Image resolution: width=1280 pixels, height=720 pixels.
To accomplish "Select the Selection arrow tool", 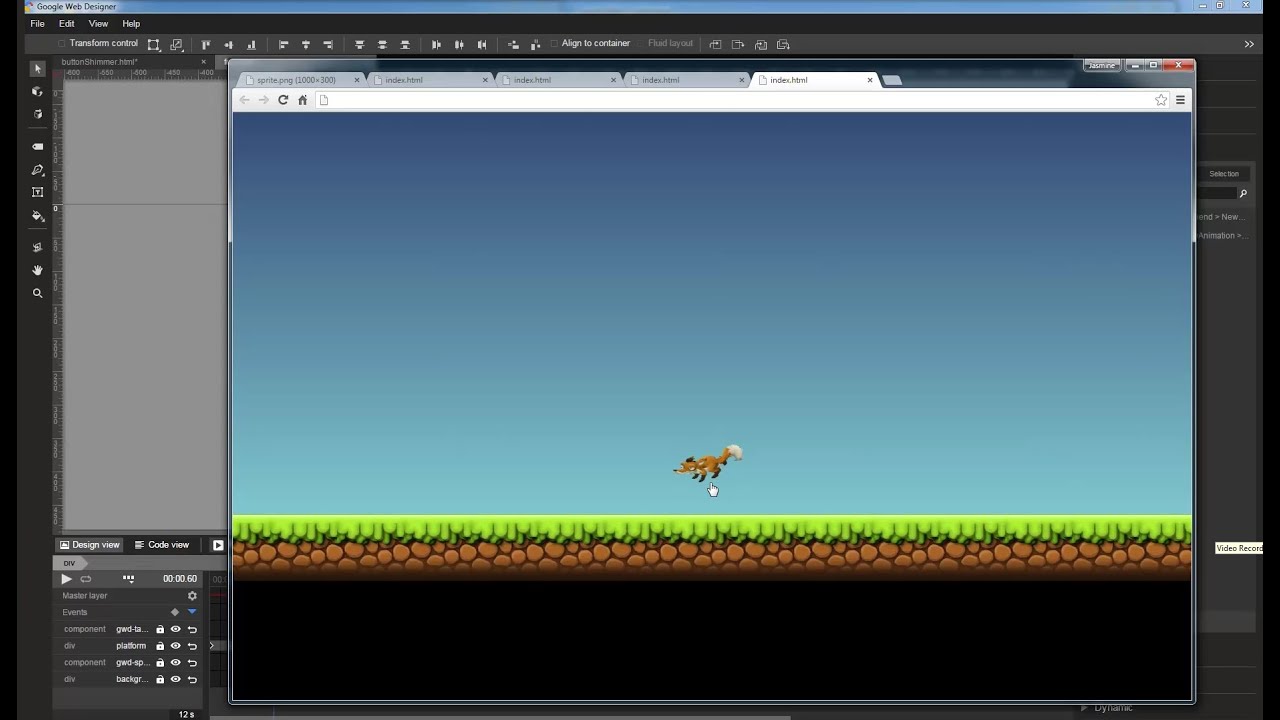I will pos(38,69).
